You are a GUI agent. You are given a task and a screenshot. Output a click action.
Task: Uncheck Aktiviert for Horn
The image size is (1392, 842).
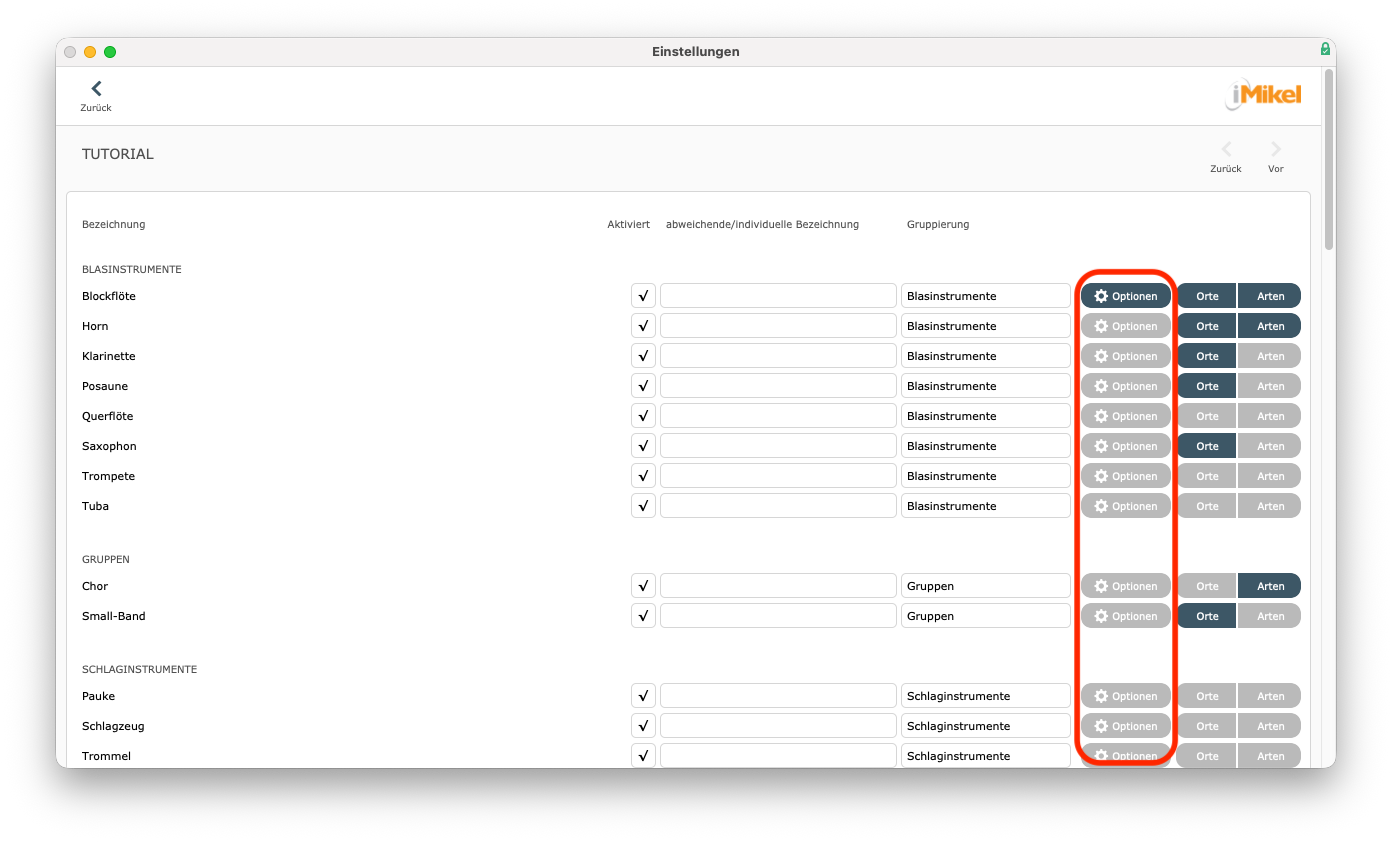point(643,326)
